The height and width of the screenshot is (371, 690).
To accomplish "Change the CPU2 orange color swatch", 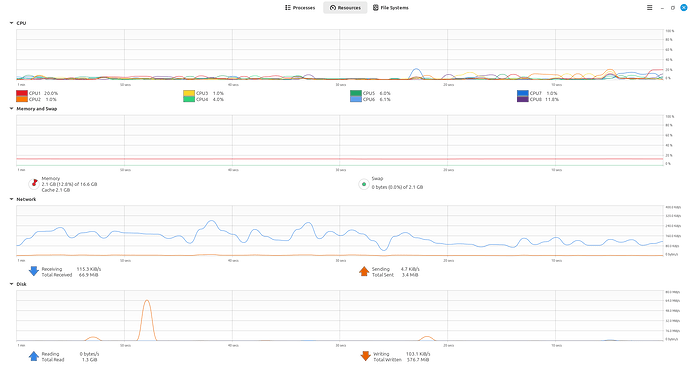I will click(22, 99).
